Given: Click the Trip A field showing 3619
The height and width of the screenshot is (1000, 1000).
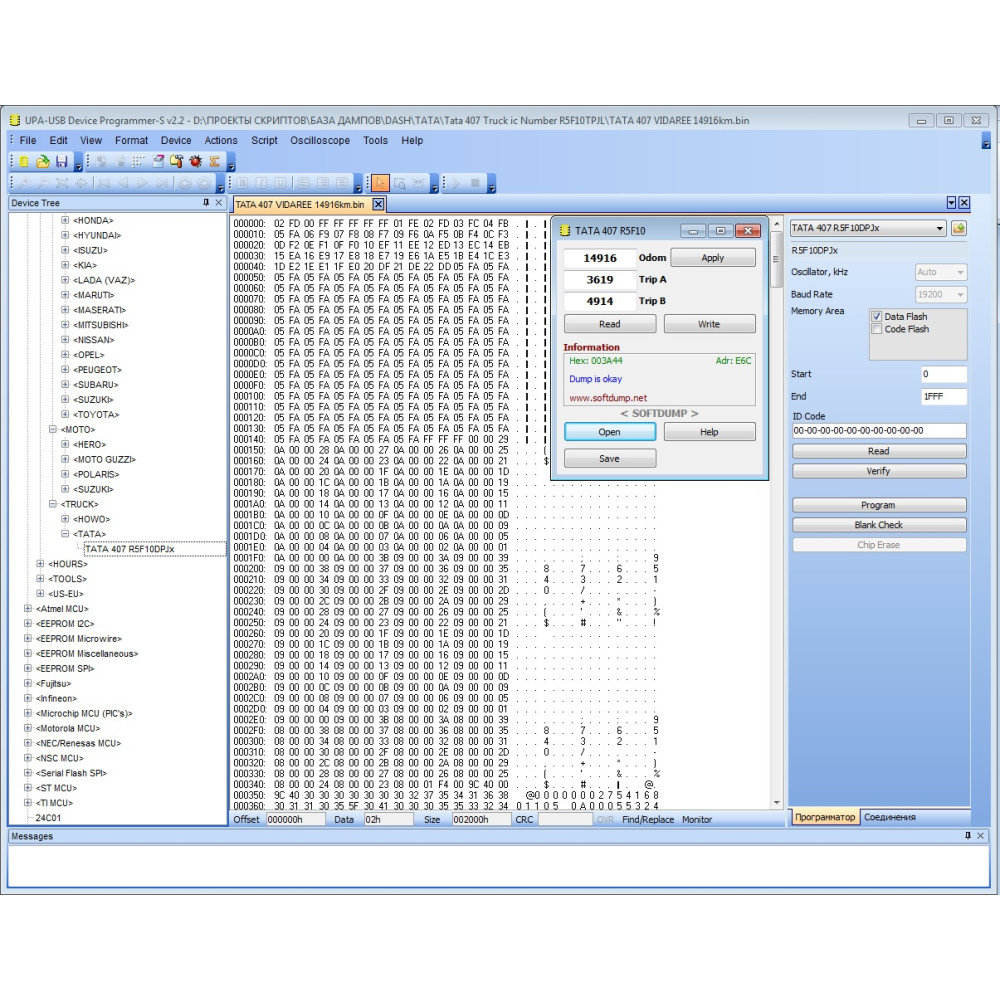Looking at the screenshot, I should 600,279.
